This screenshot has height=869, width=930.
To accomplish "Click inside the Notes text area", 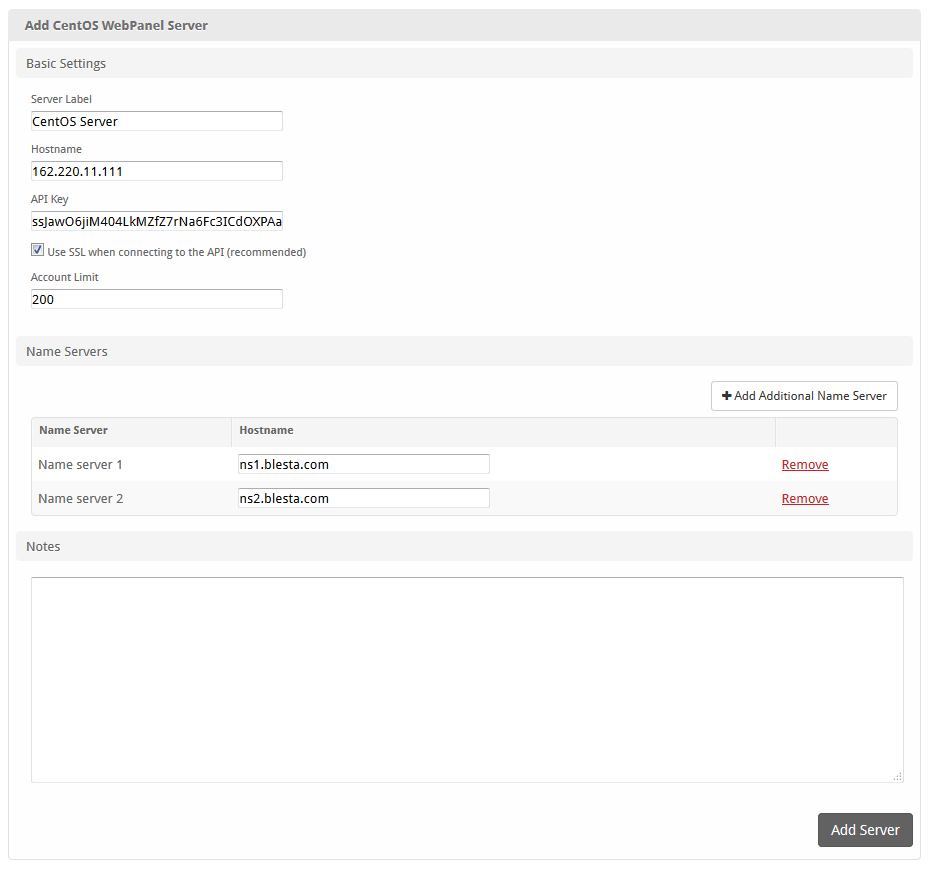I will [x=466, y=679].
